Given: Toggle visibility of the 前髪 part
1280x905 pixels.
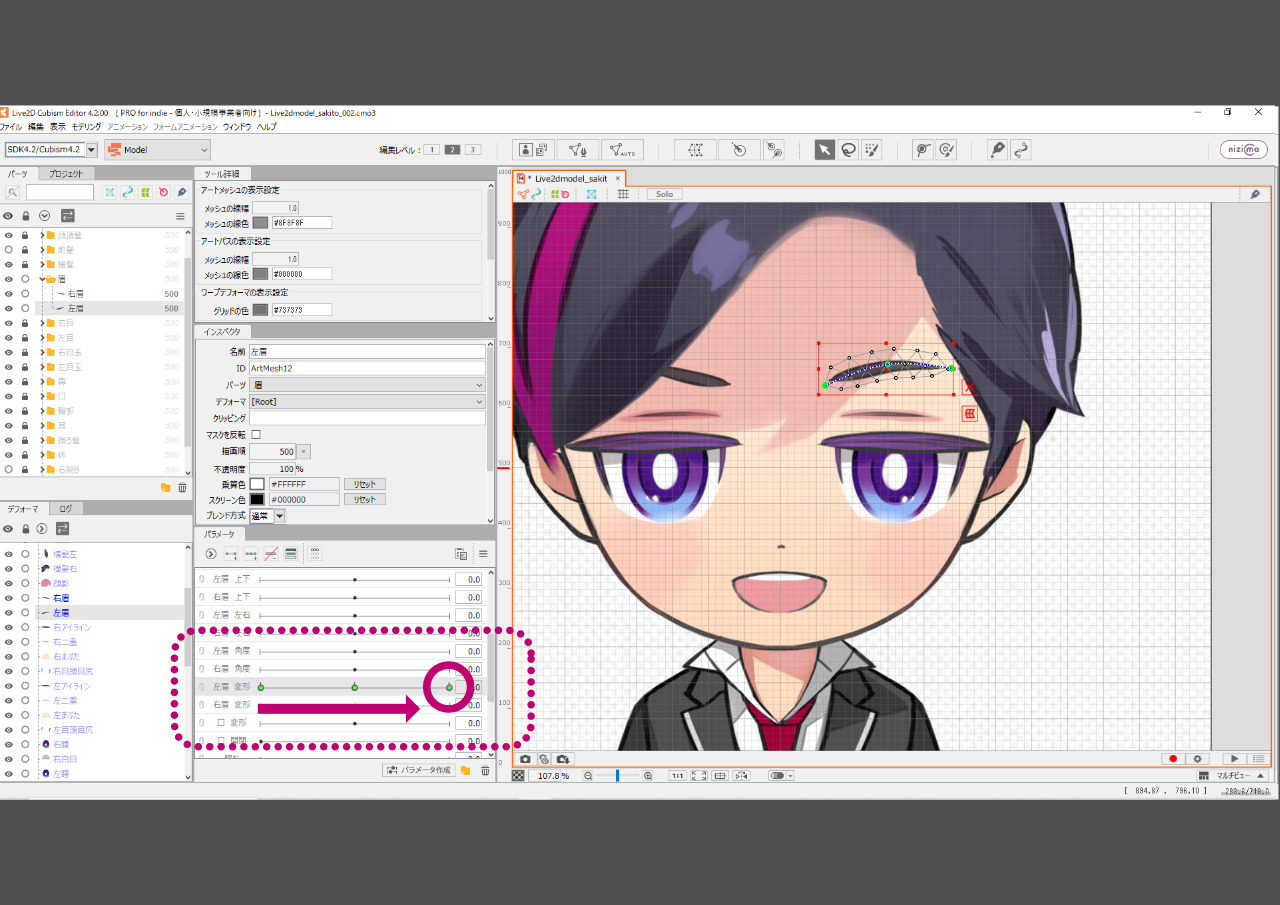Looking at the screenshot, I should [8, 250].
